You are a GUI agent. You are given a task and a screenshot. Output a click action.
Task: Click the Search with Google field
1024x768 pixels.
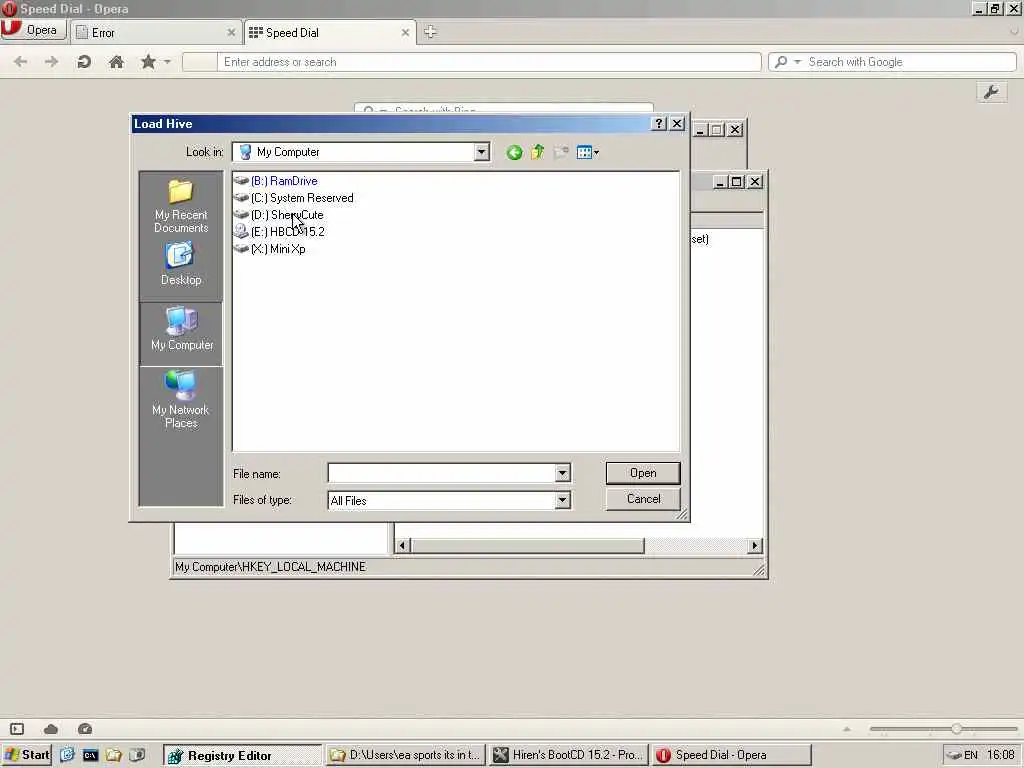910,62
